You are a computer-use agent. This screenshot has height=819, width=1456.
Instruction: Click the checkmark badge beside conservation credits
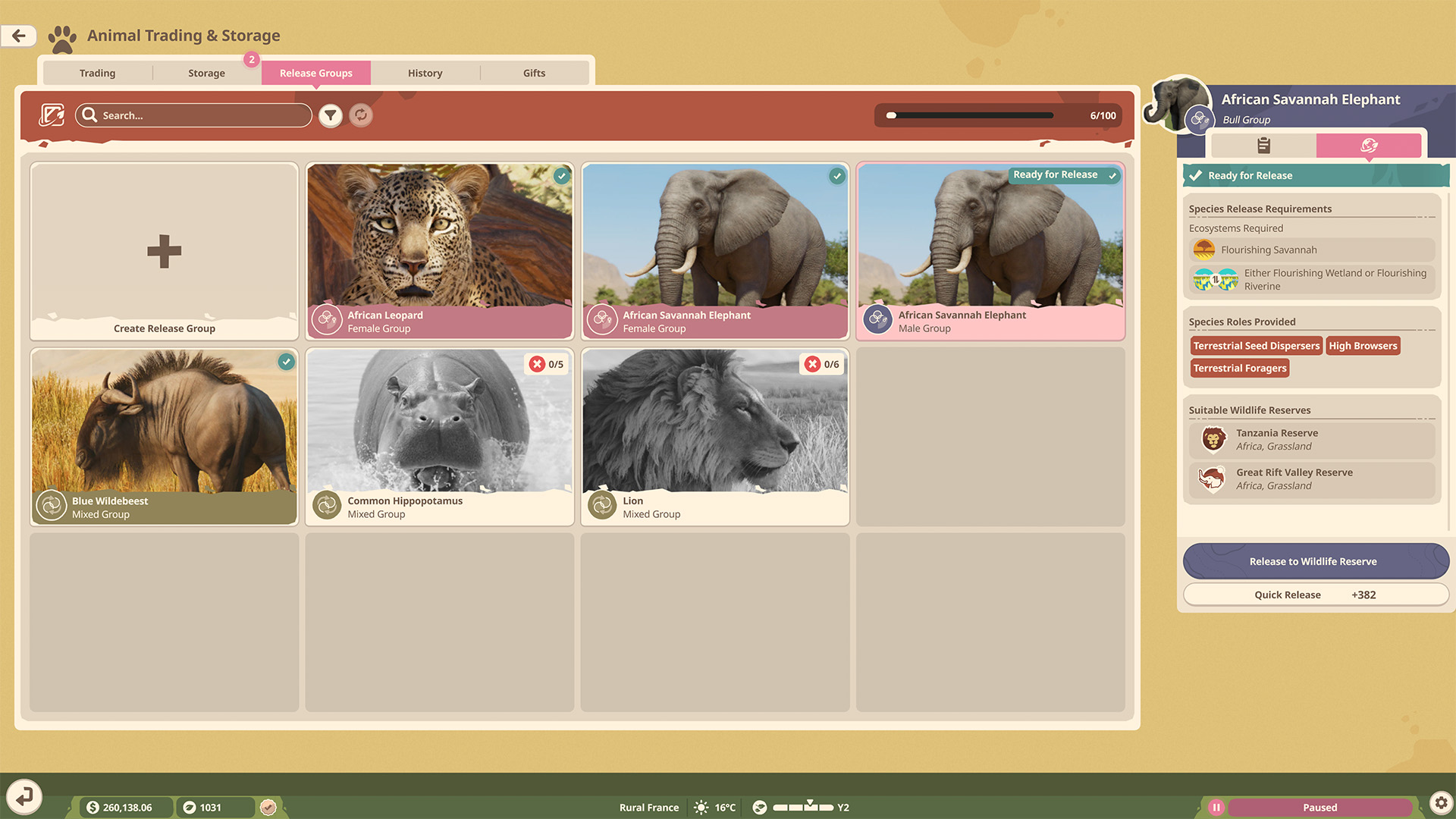(268, 808)
